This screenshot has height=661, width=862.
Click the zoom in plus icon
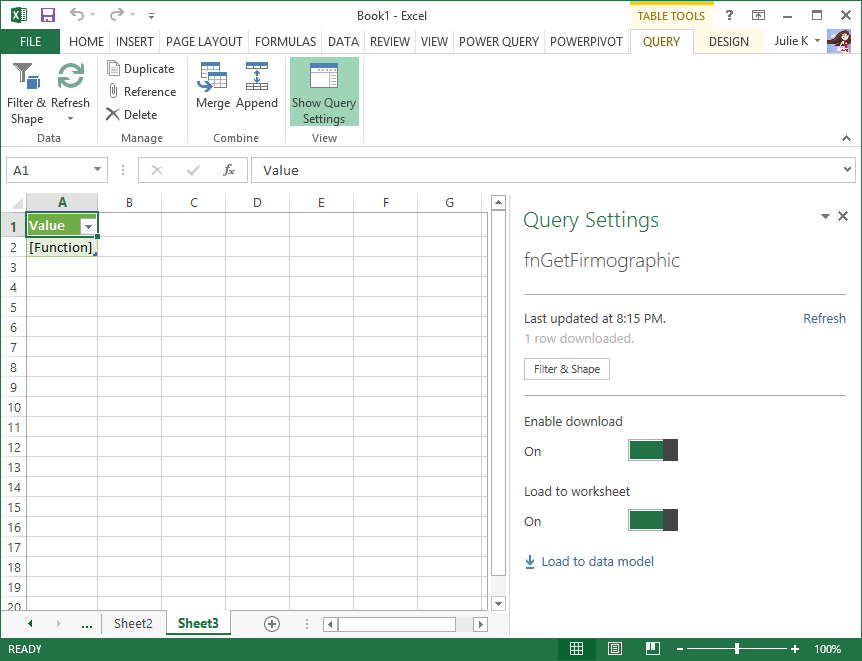[795, 649]
